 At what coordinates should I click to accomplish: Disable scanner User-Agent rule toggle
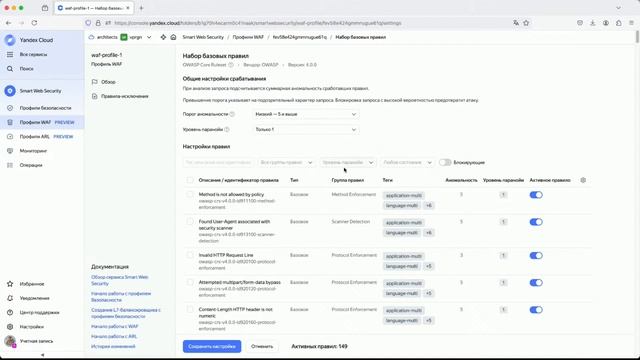[x=536, y=222]
